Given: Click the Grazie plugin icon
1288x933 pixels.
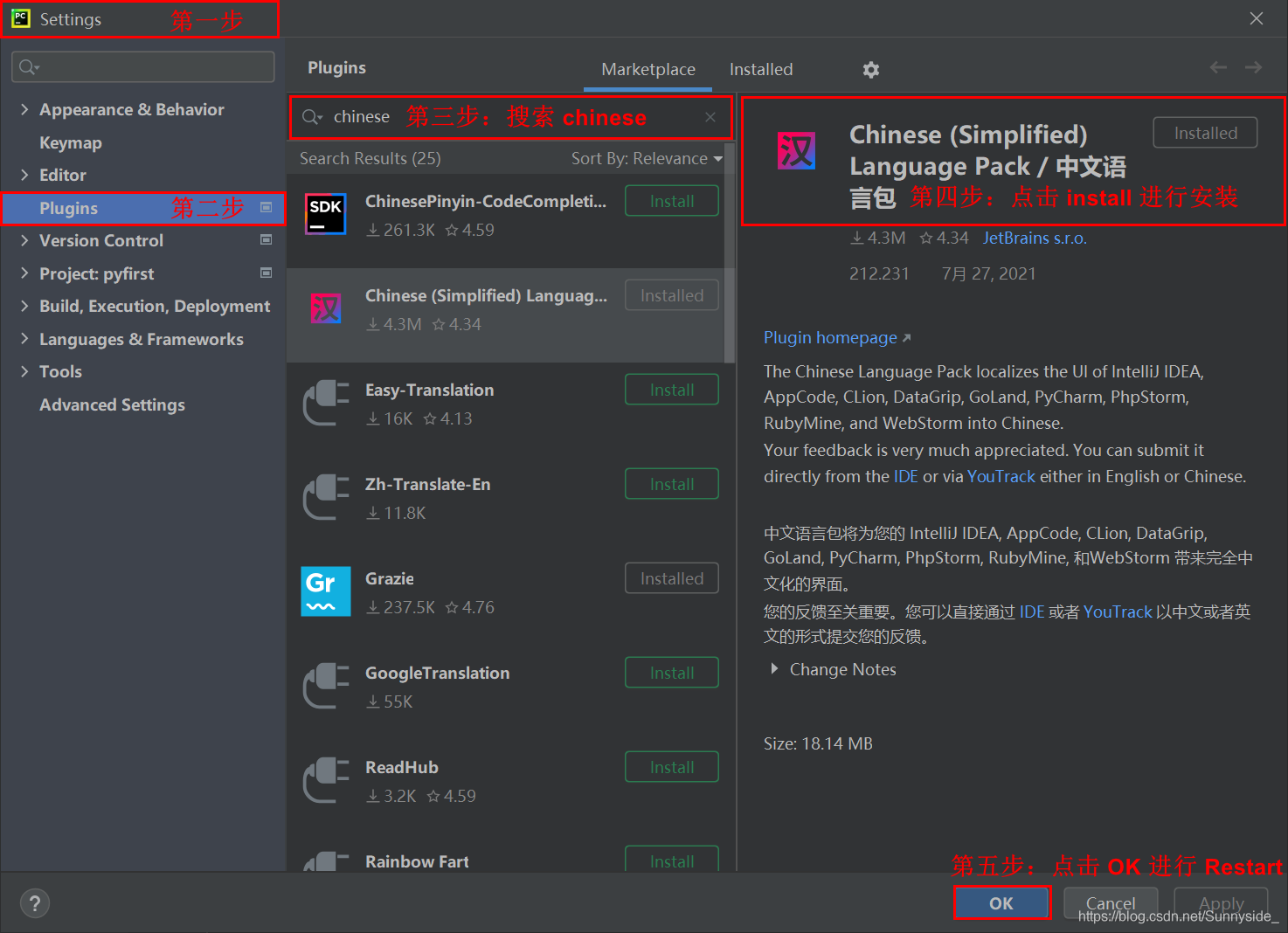Looking at the screenshot, I should tap(325, 591).
